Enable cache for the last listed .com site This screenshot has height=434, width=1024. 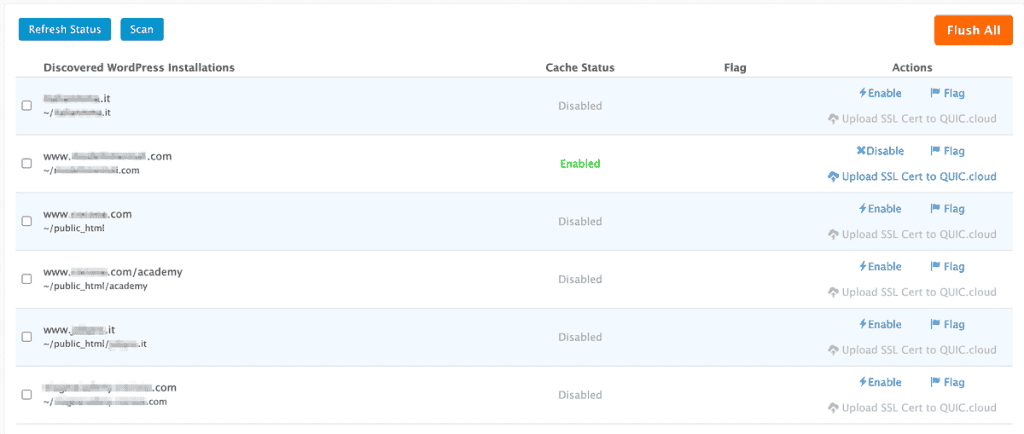tap(880, 382)
